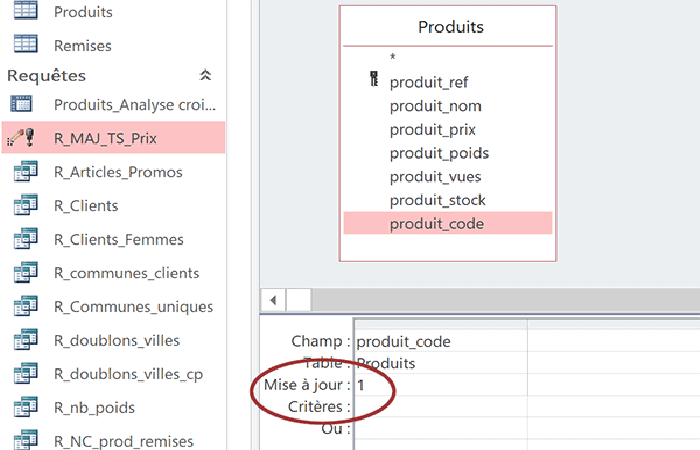
Task: Click the R_MAJ_TS_Prix update query icon
Action: coord(21,138)
